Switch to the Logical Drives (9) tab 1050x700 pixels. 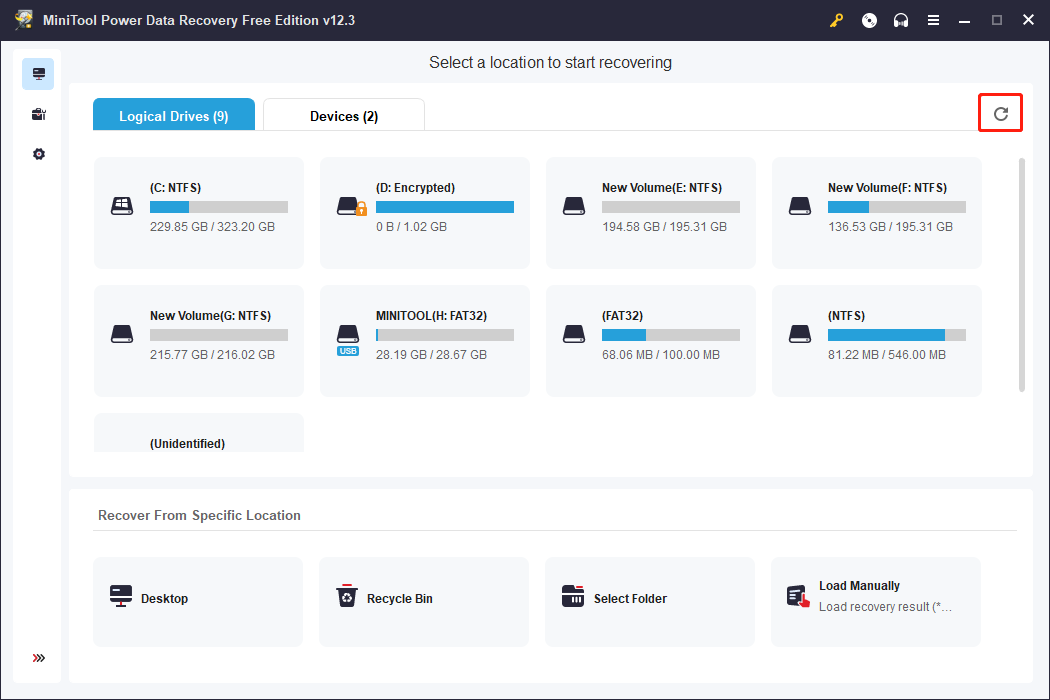point(174,115)
